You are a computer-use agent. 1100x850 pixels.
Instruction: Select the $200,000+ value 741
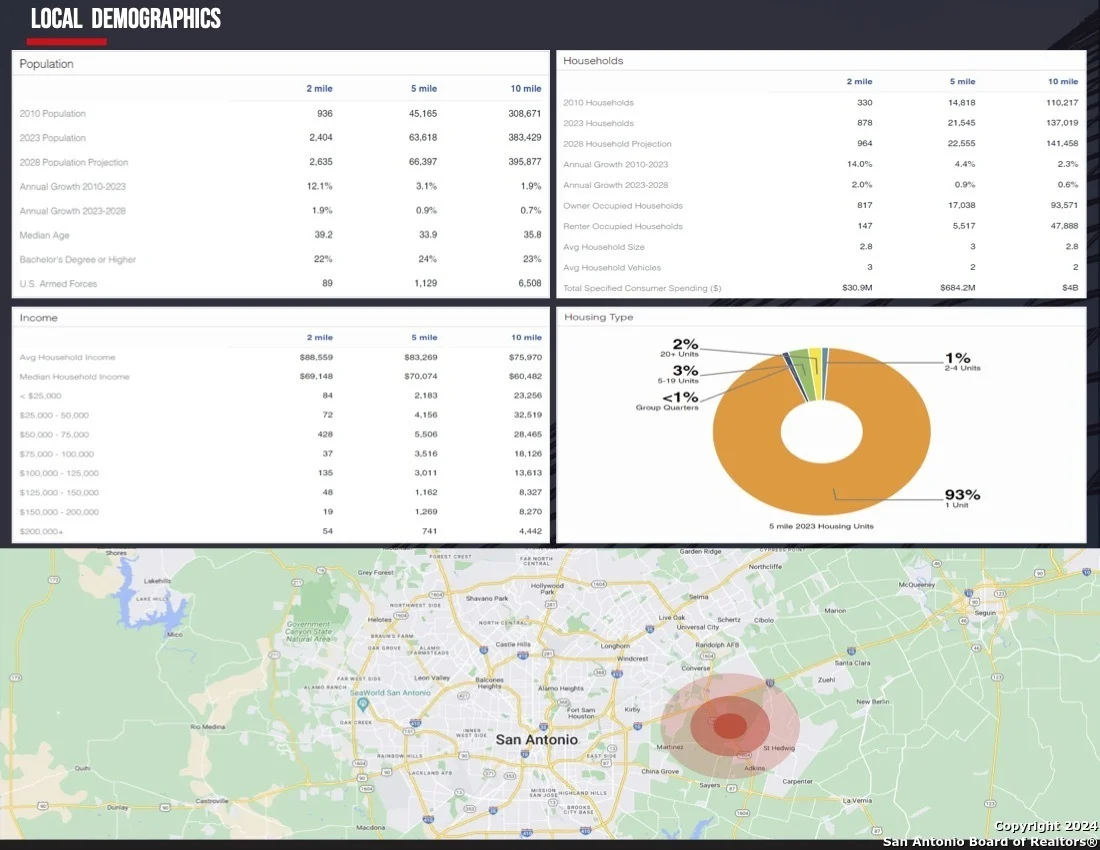tap(429, 531)
